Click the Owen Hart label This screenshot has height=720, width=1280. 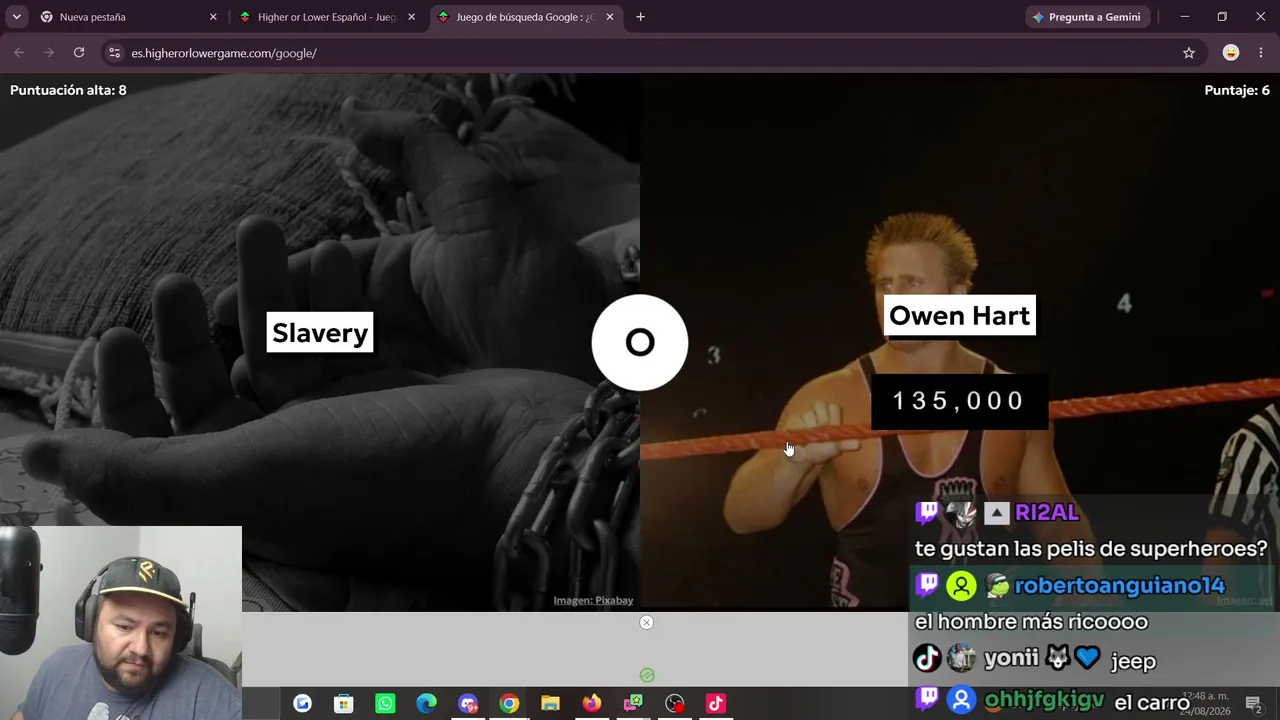pyautogui.click(x=959, y=316)
